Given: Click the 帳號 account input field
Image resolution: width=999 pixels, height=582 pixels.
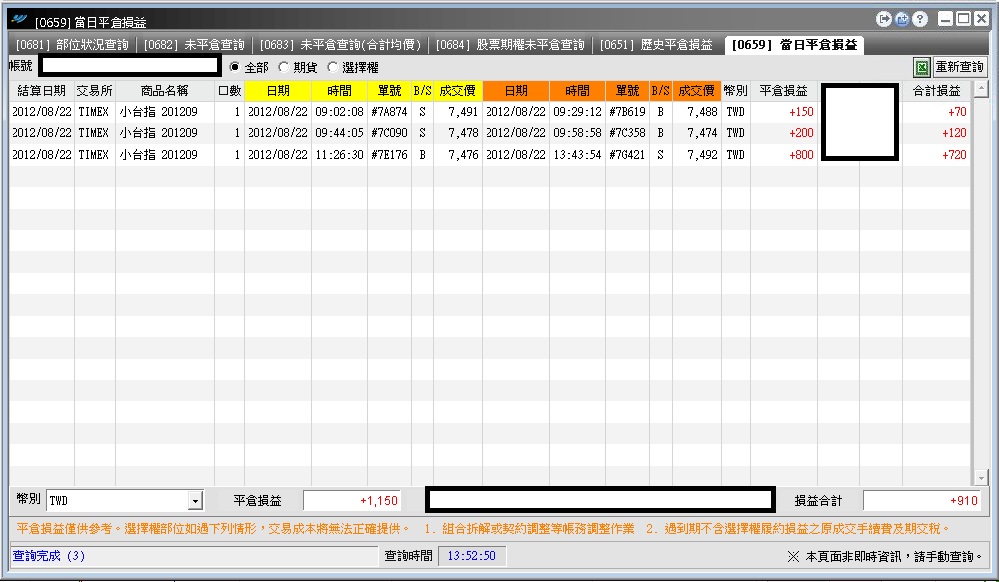Looking at the screenshot, I should click(130, 65).
